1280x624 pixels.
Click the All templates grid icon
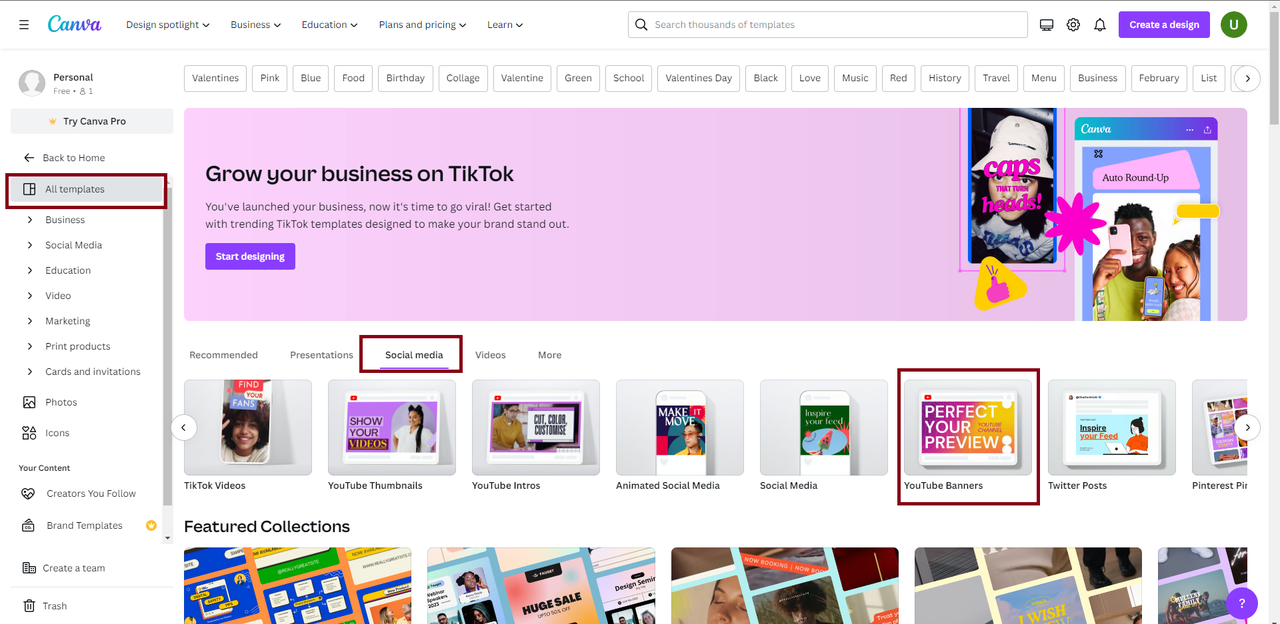point(30,189)
